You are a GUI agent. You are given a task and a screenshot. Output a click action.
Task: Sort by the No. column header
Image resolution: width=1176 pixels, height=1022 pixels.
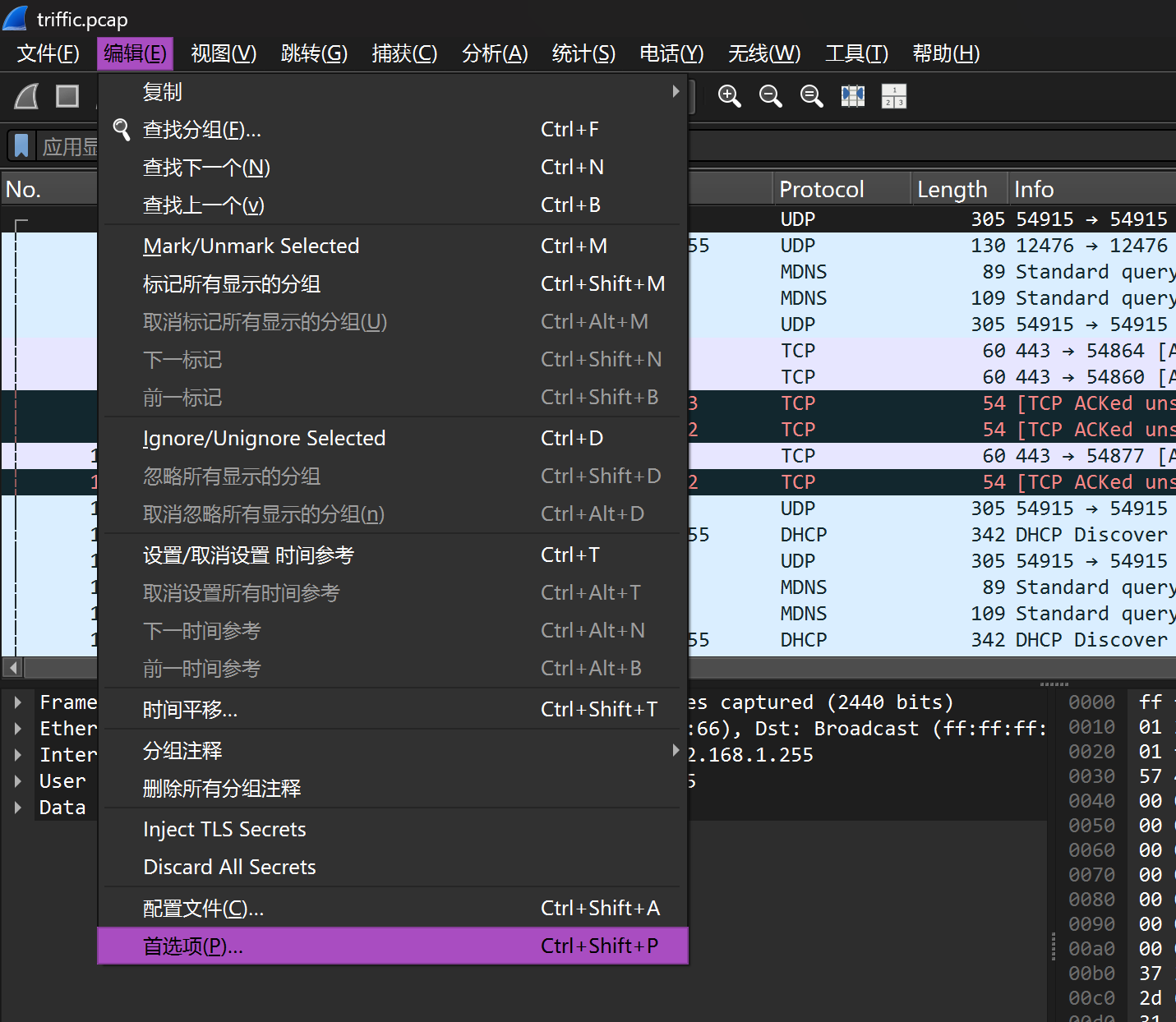[x=49, y=189]
